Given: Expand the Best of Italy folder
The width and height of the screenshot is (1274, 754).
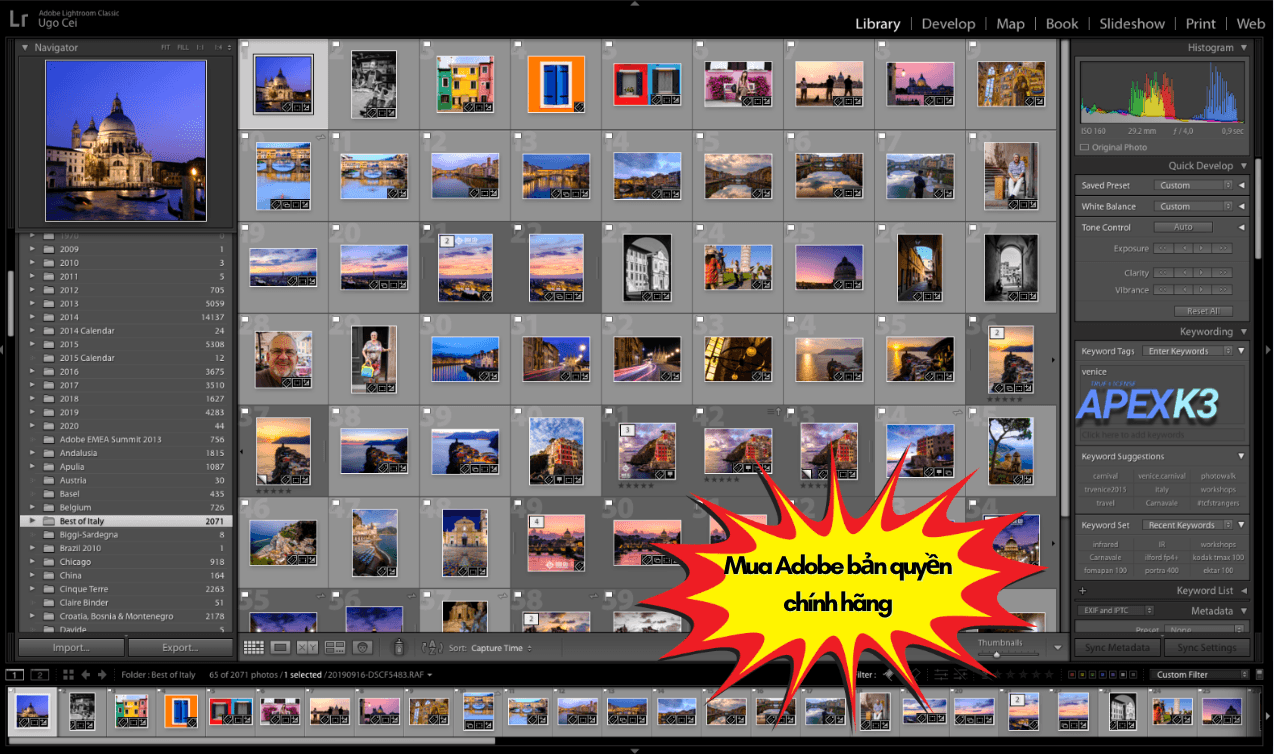Looking at the screenshot, I should pyautogui.click(x=33, y=521).
